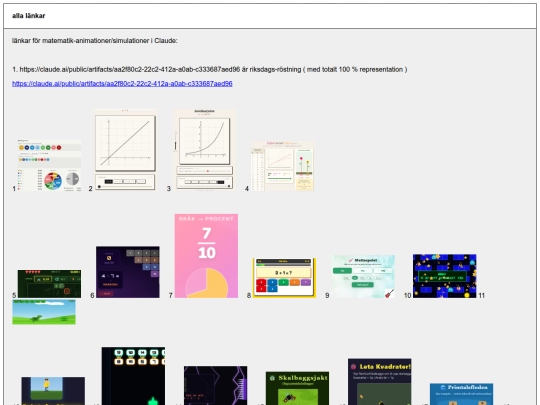
Task: Open thumbnail 2 showing a straight line graph
Action: point(125,150)
